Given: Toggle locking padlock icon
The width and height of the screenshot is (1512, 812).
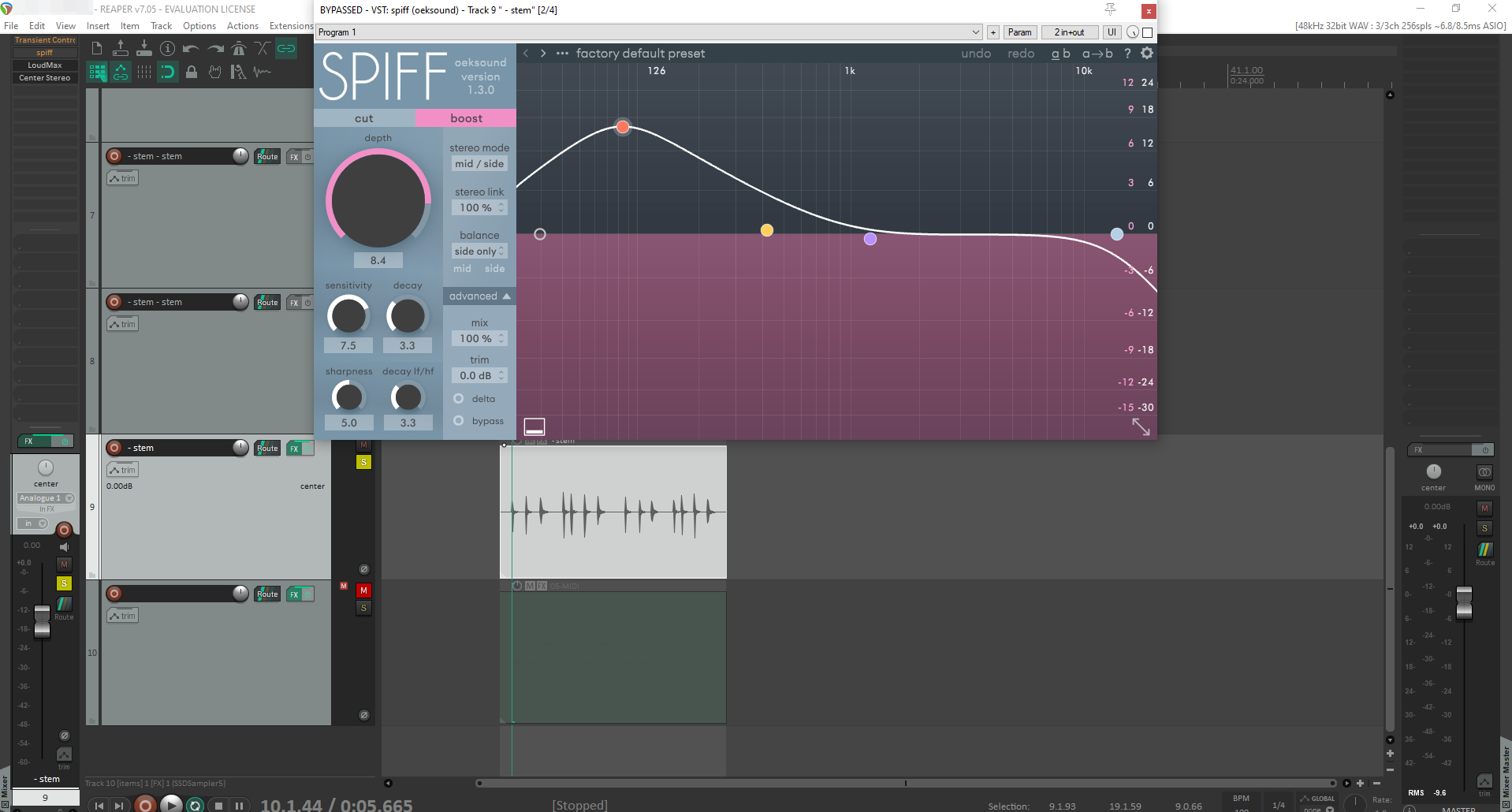Looking at the screenshot, I should [192, 73].
